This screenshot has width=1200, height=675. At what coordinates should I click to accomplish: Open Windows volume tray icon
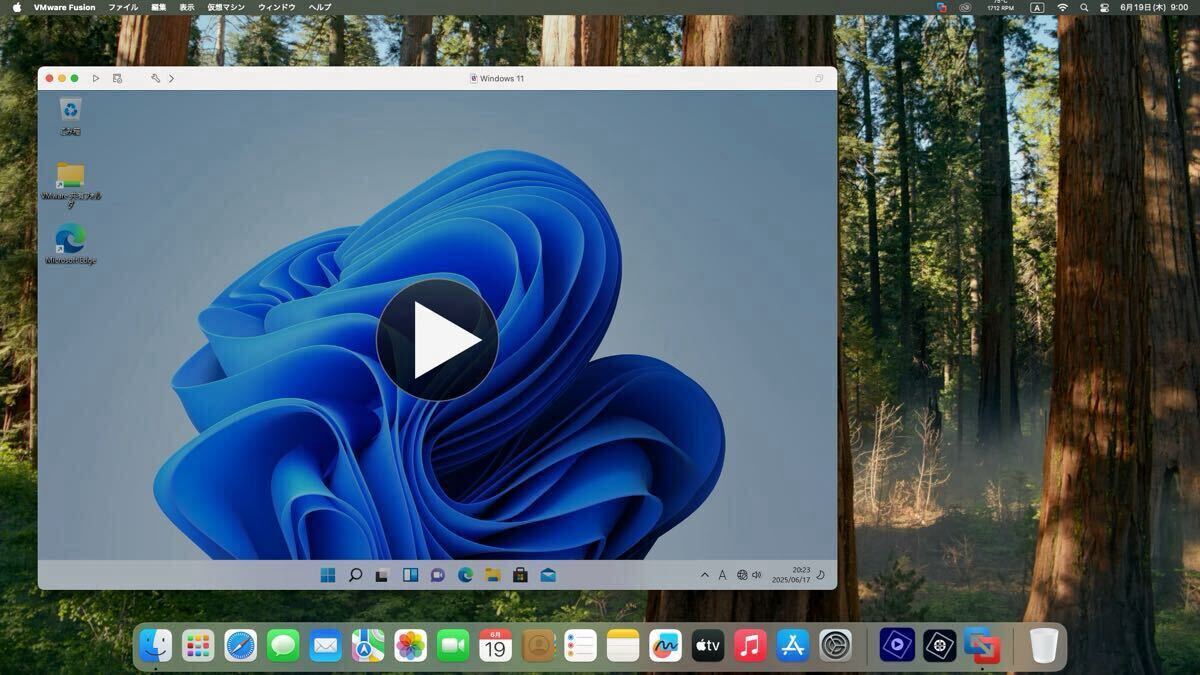pos(756,575)
